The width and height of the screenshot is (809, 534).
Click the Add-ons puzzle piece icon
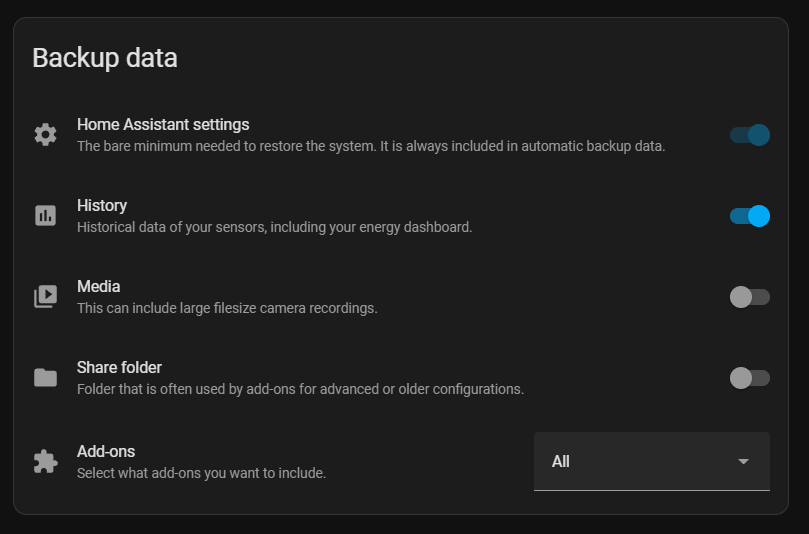[x=45, y=461]
